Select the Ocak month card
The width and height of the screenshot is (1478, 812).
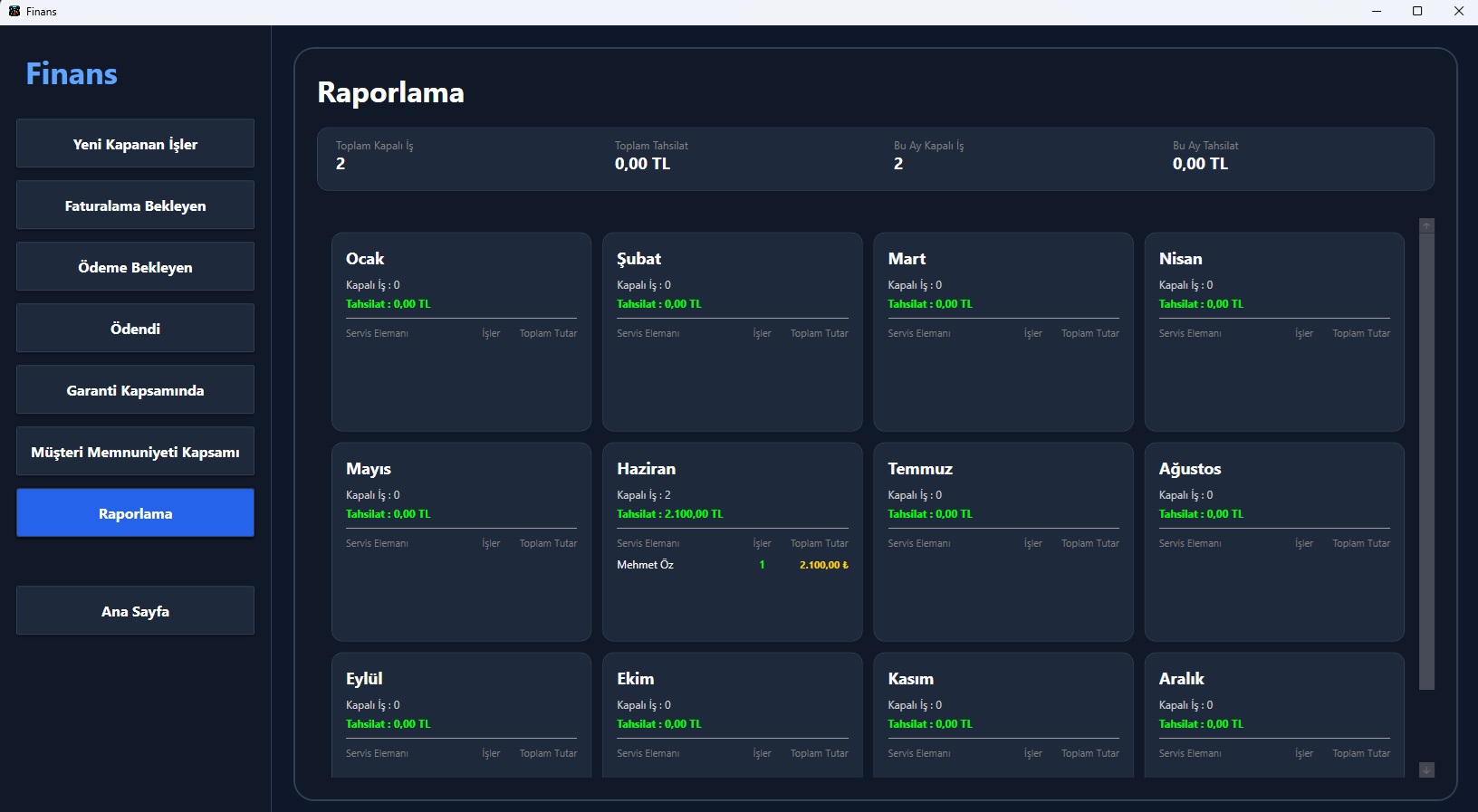(461, 332)
